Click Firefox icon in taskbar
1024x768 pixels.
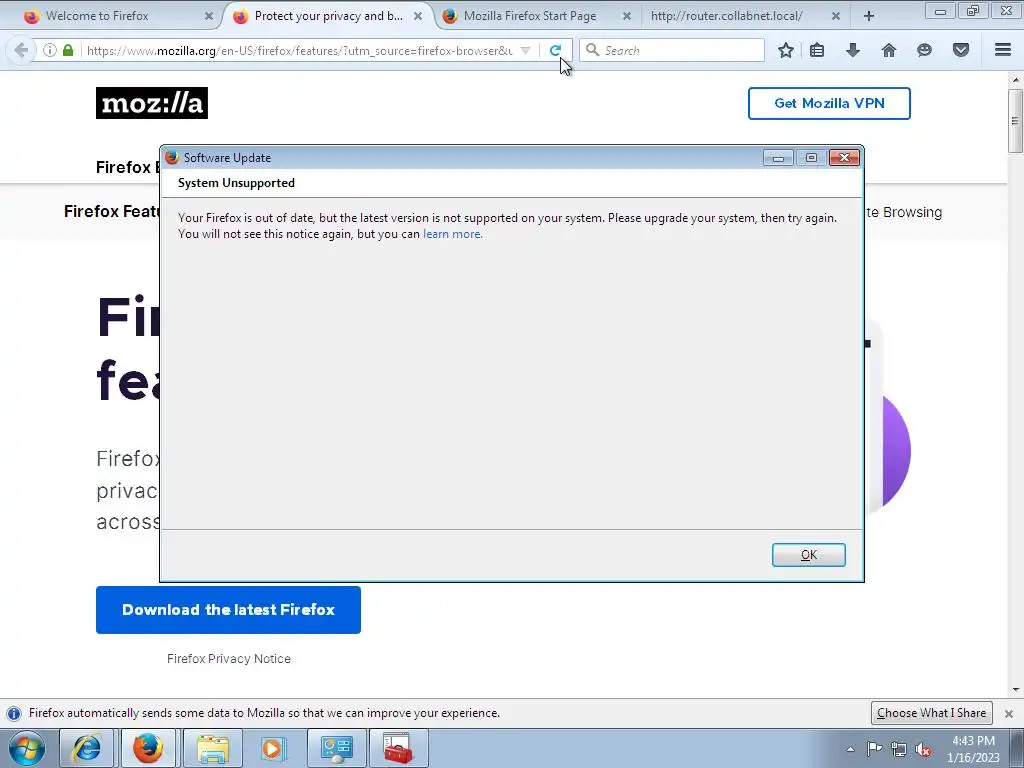click(x=148, y=748)
